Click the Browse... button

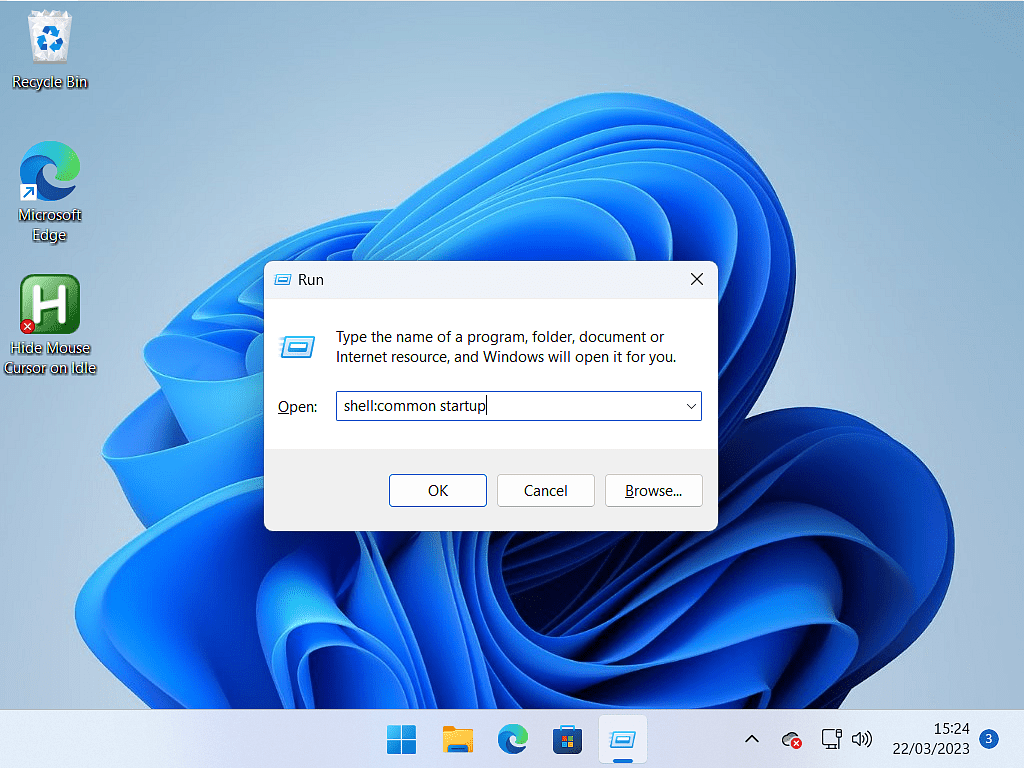[x=653, y=490]
